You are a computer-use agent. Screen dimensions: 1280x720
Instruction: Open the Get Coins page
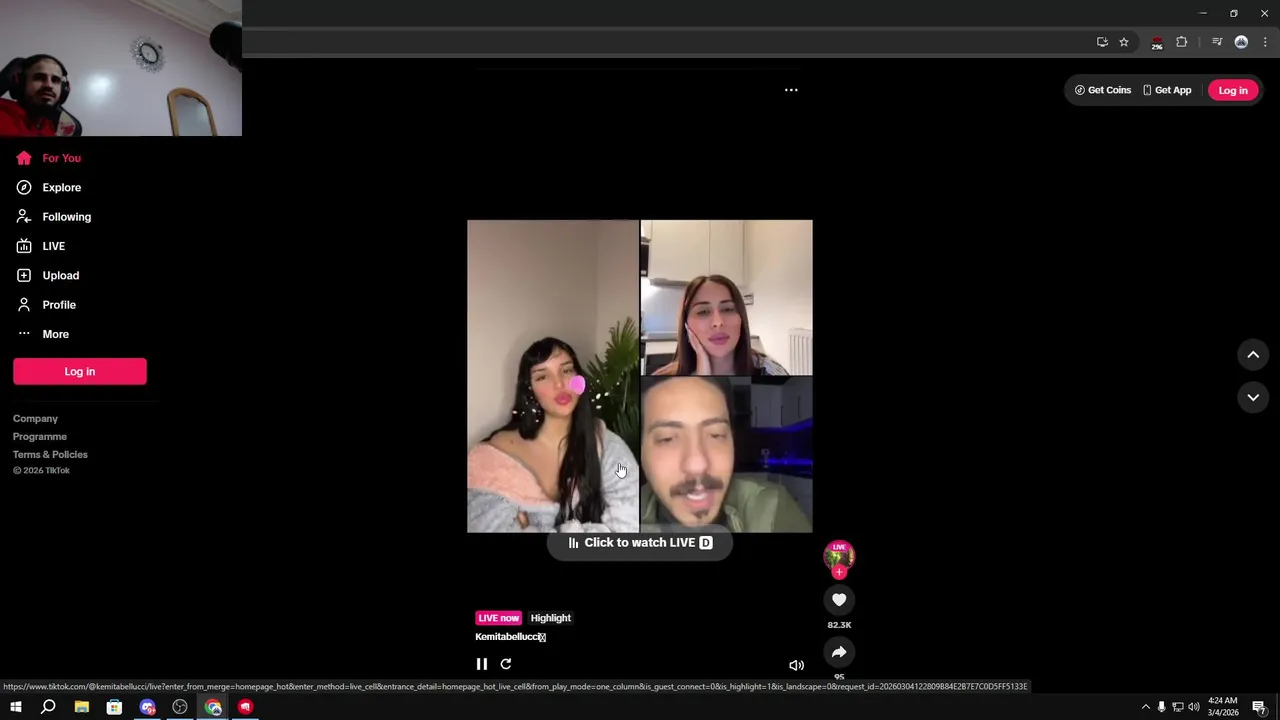pos(1103,90)
